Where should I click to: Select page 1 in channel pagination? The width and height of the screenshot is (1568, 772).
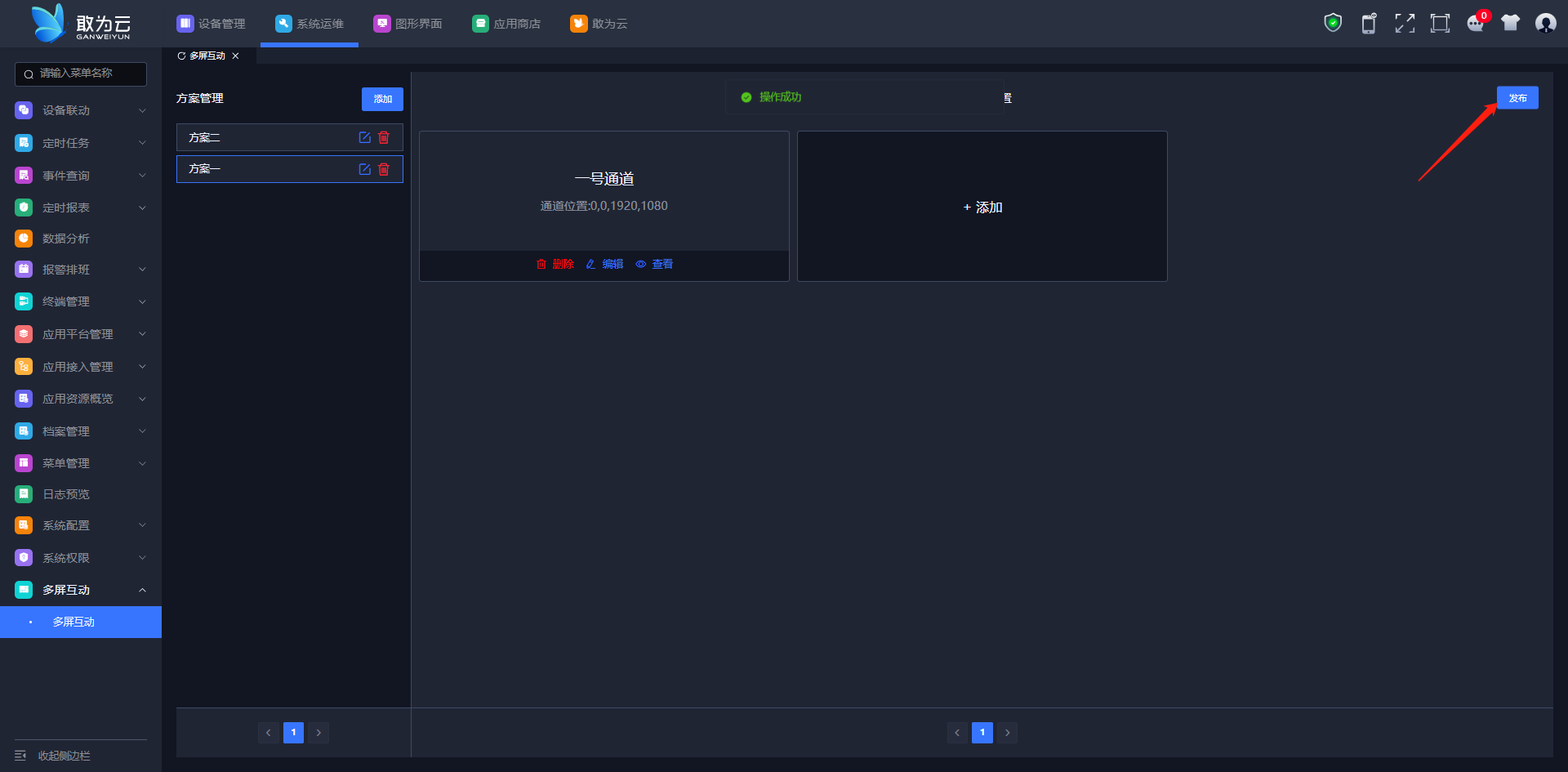click(x=982, y=733)
